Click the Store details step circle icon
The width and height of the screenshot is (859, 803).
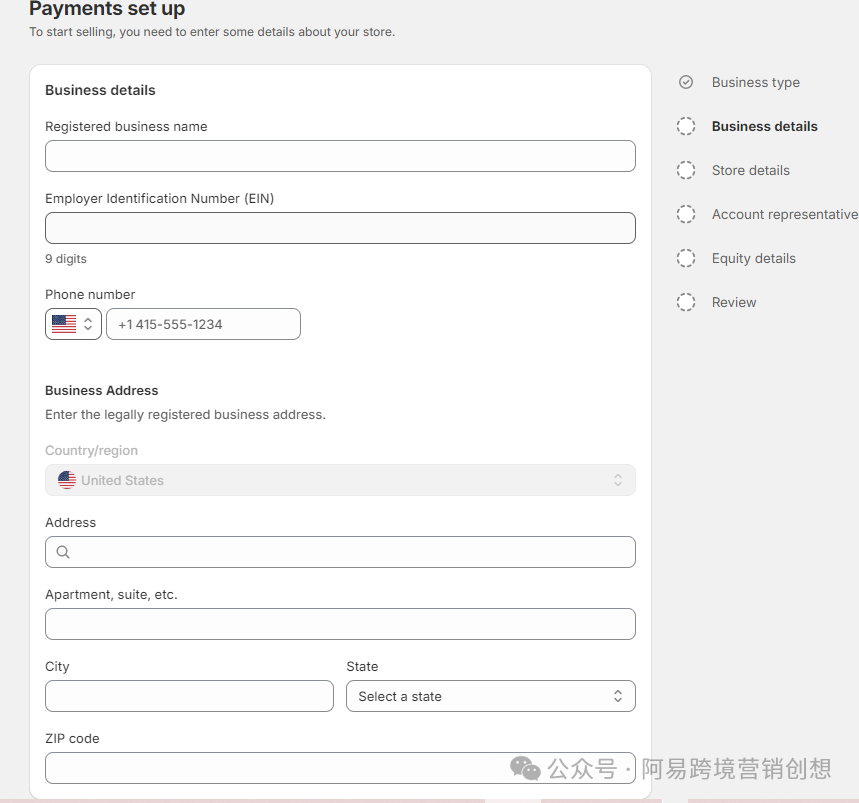(x=686, y=171)
